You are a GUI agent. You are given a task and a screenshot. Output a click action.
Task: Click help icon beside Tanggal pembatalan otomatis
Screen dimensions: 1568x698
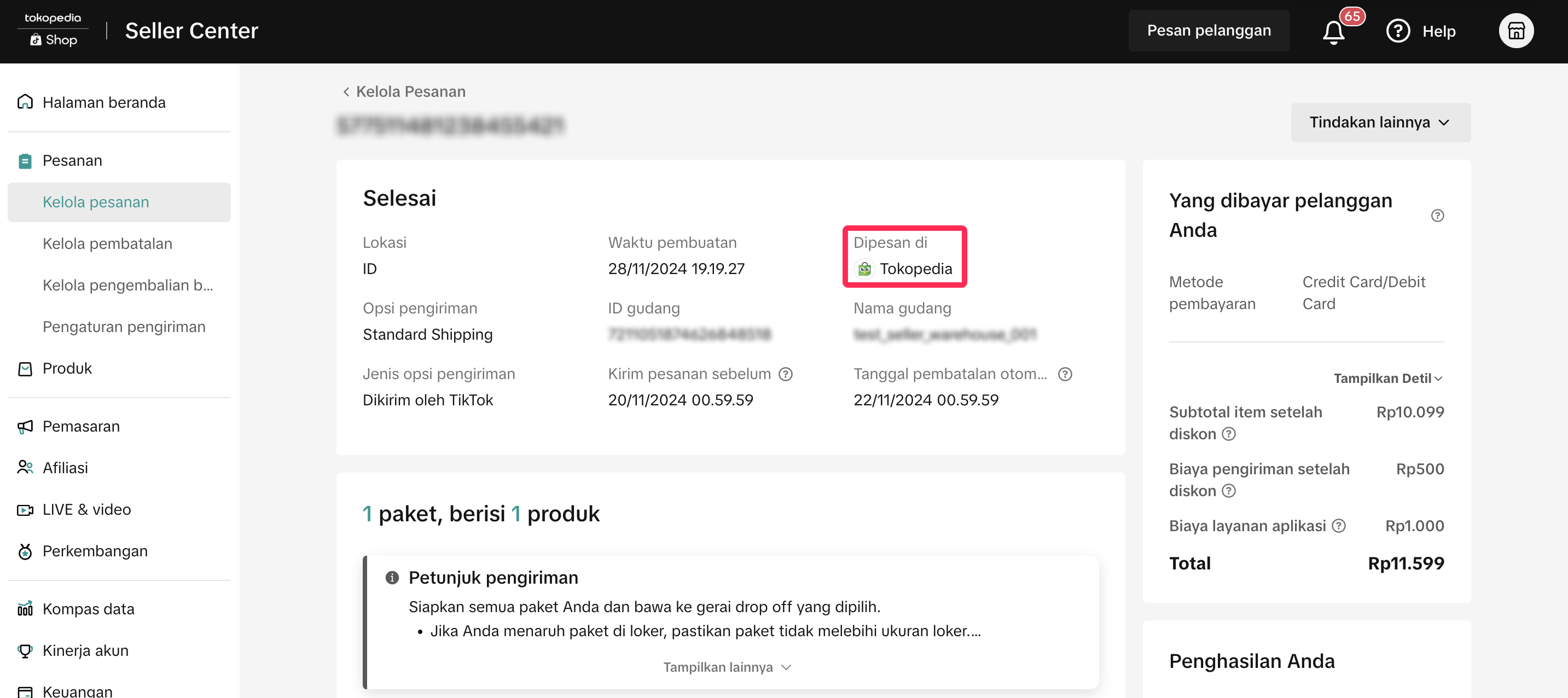pos(1065,374)
